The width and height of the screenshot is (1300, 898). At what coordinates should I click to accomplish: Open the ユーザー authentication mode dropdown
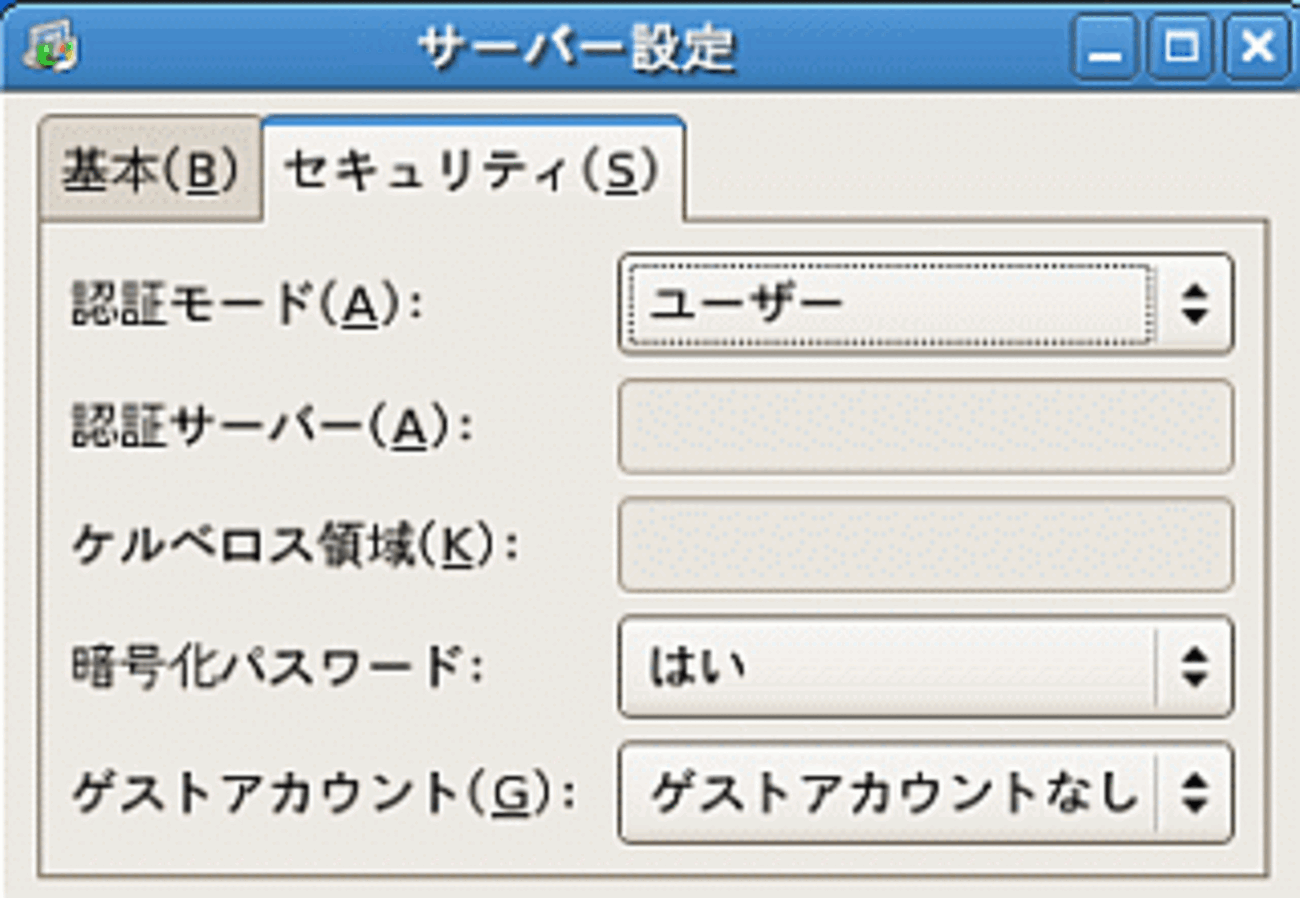890,303
